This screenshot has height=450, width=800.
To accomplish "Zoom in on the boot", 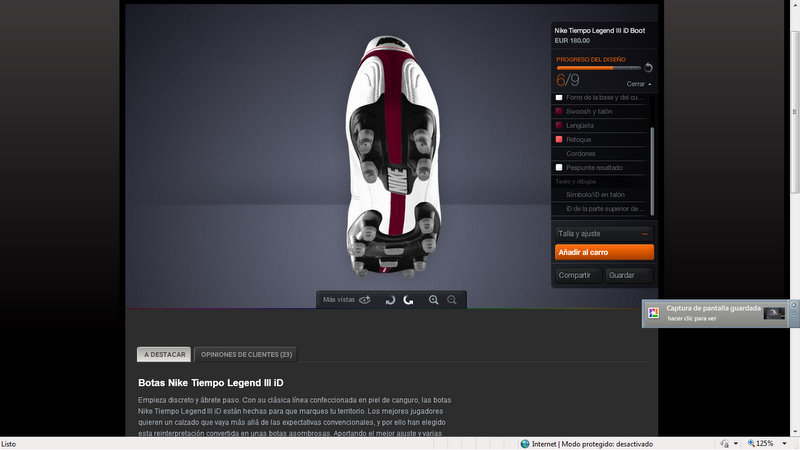I will click(x=434, y=300).
